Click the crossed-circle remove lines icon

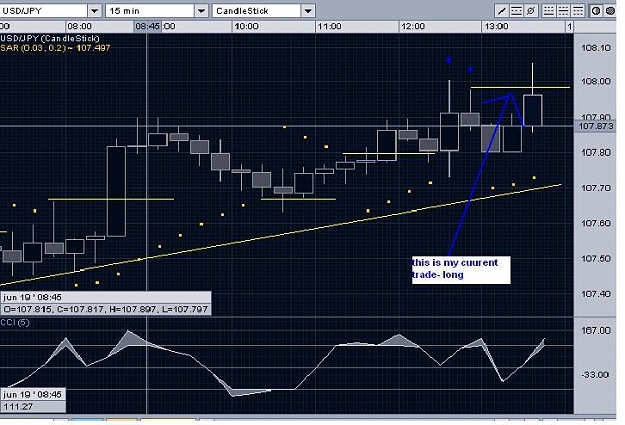(x=531, y=11)
